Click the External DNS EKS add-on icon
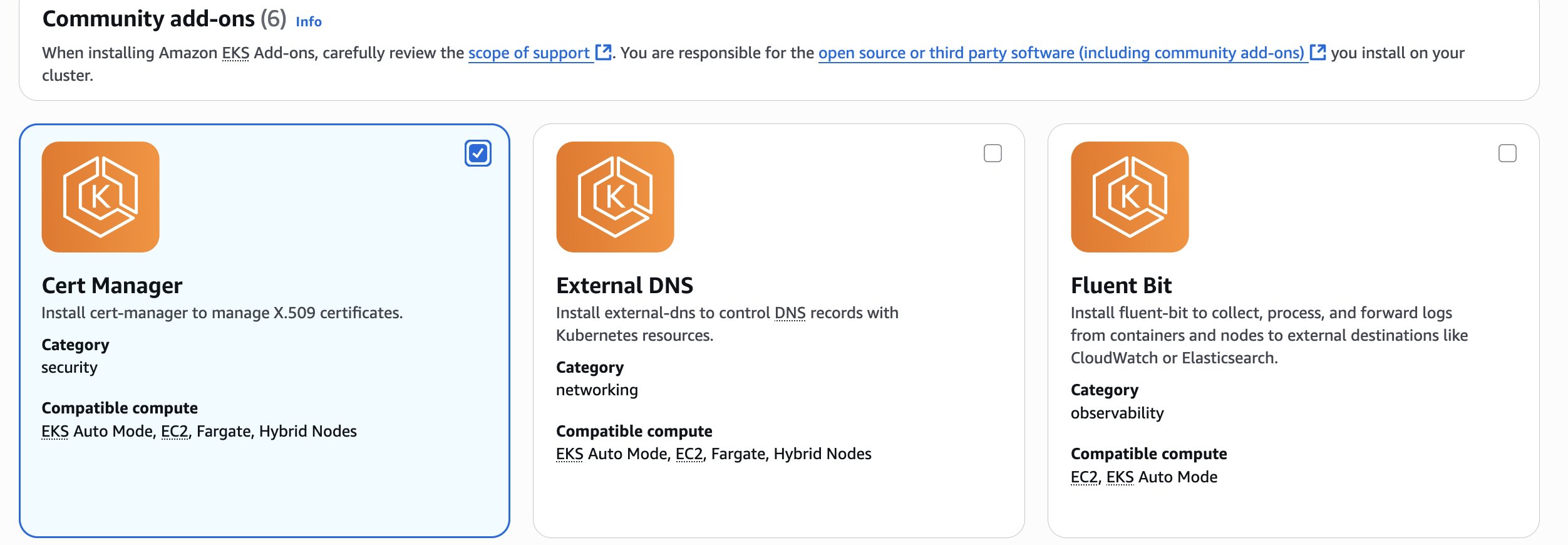 615,197
